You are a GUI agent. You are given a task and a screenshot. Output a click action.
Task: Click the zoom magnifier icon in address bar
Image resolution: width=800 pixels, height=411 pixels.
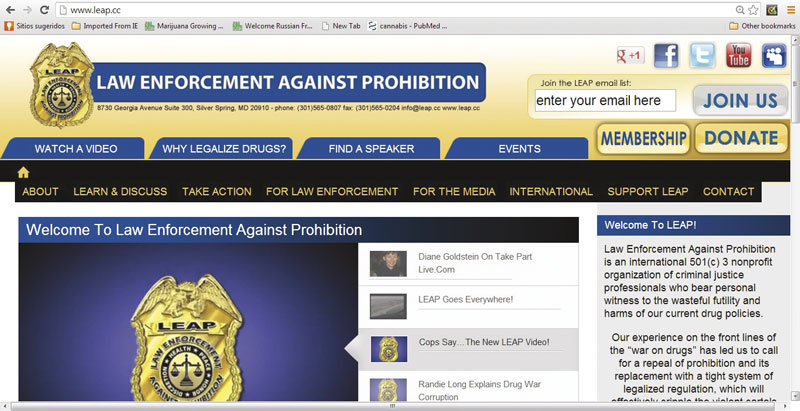pos(740,10)
